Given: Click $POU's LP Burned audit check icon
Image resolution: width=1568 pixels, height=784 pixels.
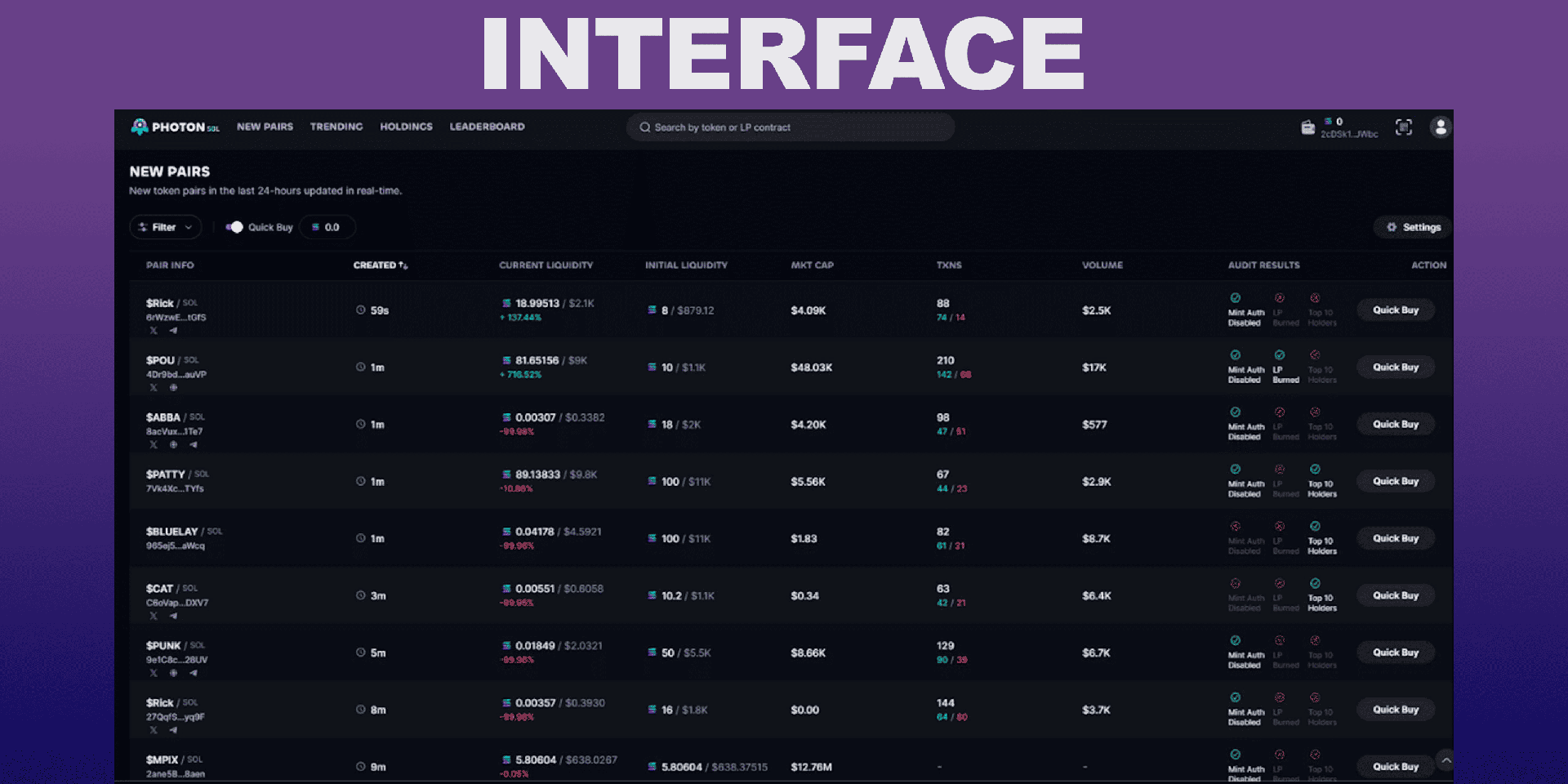Looking at the screenshot, I should (x=1280, y=355).
